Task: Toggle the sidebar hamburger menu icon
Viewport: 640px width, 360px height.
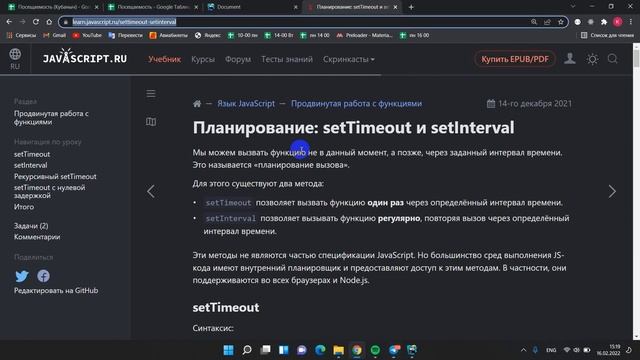Action: click(151, 94)
